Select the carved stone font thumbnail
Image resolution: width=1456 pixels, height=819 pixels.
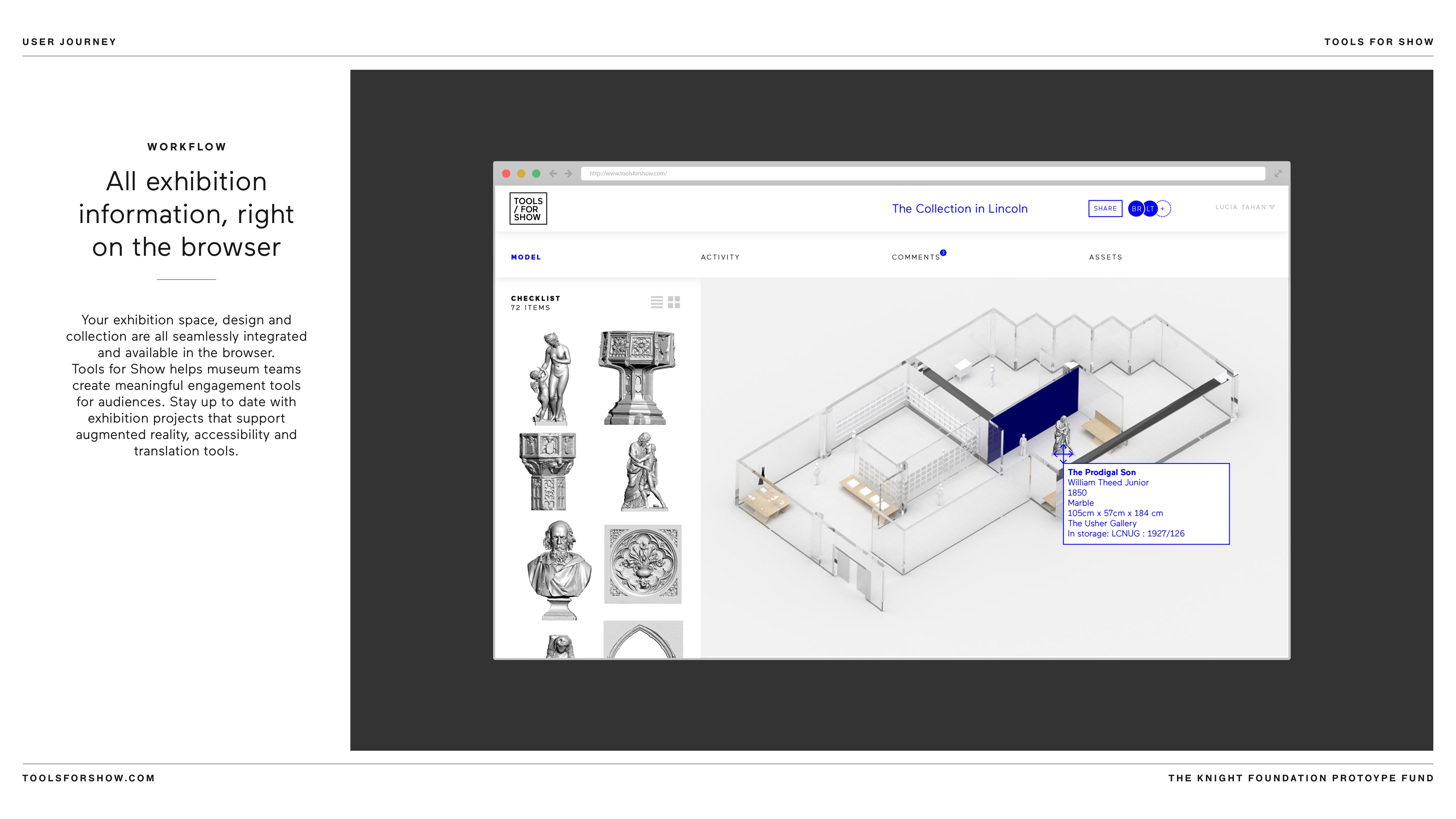pos(637,378)
